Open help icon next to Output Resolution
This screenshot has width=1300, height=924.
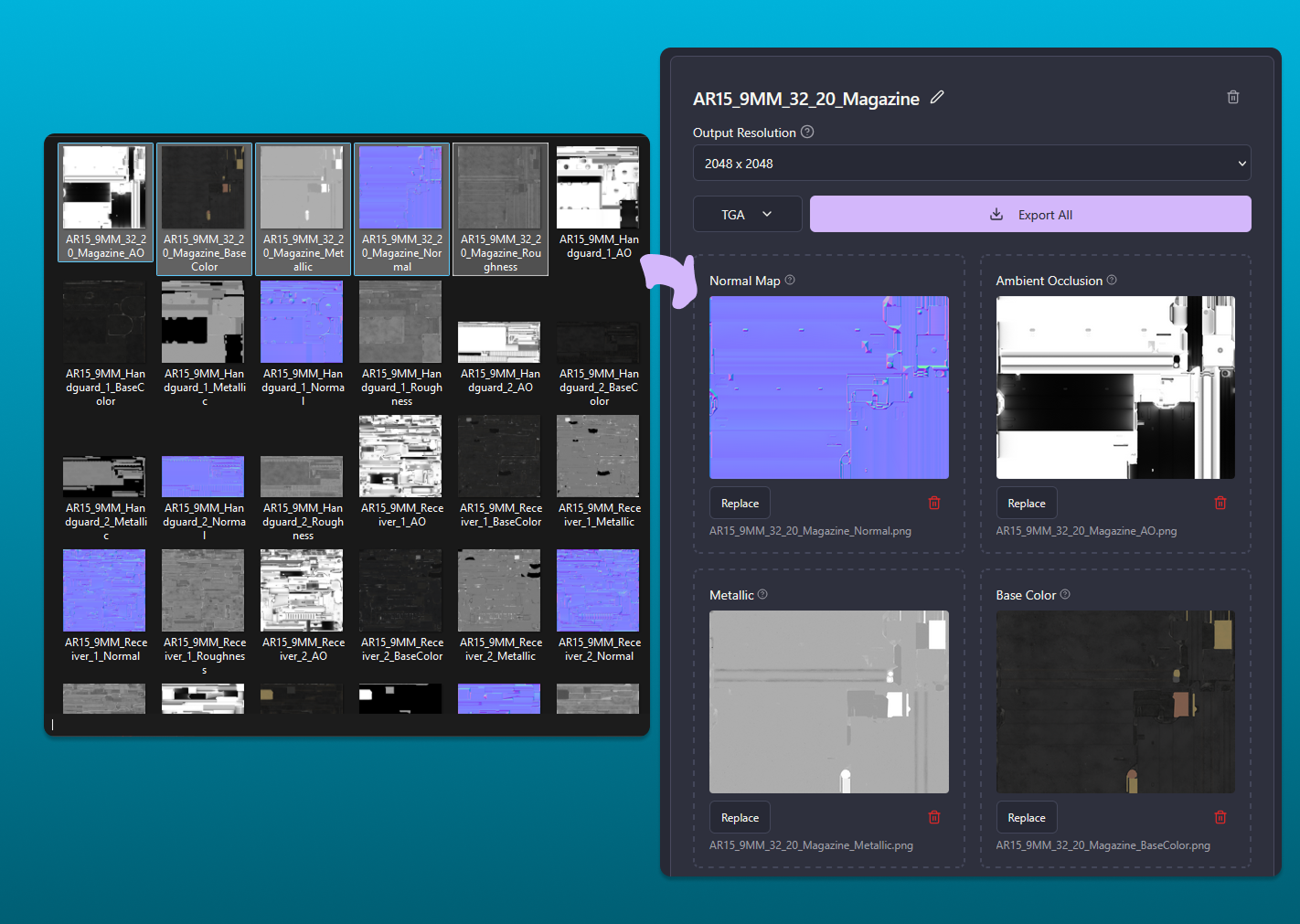(807, 132)
